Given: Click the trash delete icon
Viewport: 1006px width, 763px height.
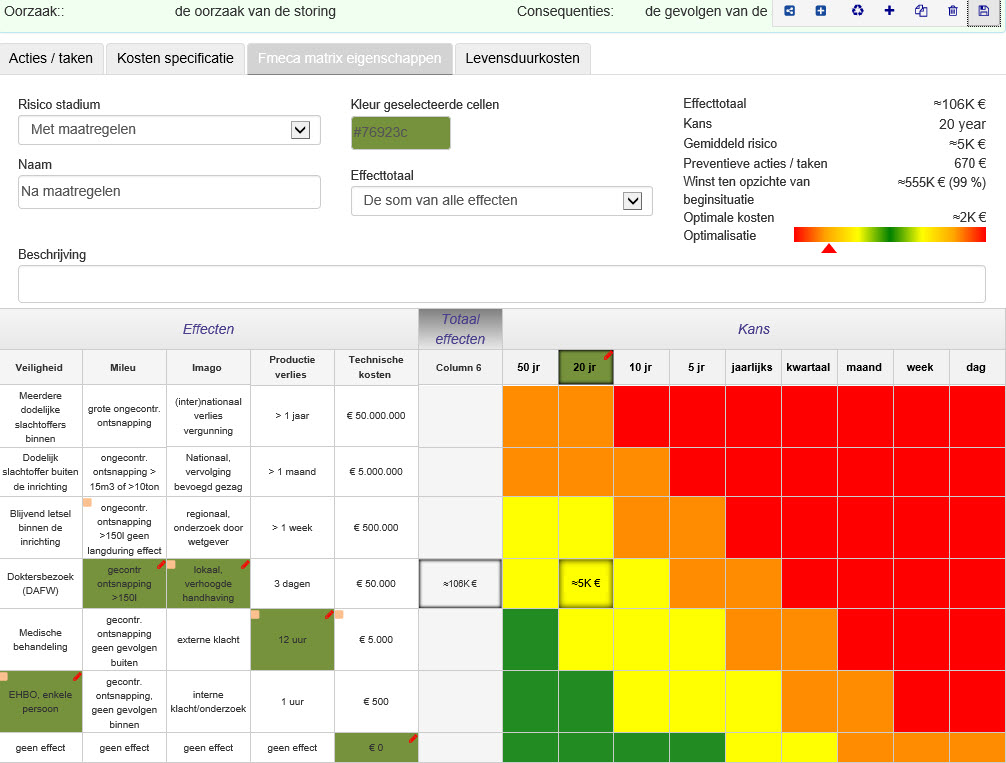Looking at the screenshot, I should [953, 11].
